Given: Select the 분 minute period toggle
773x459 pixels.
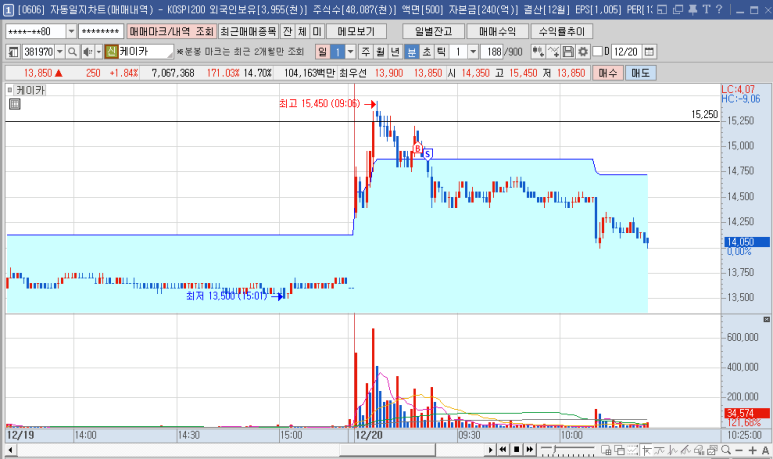Looking at the screenshot, I should click(x=411, y=51).
